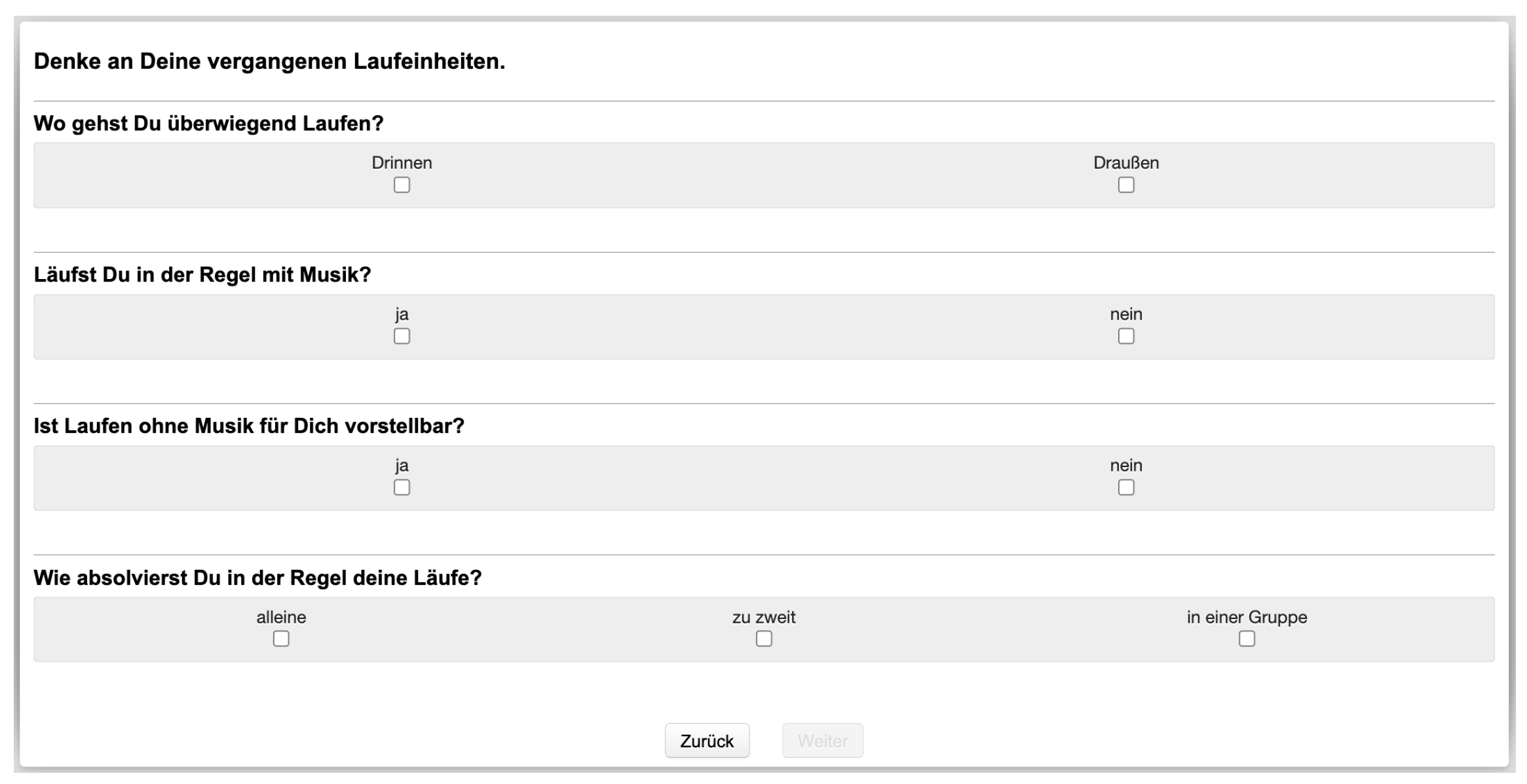Tick 'nein' checkbox under 'Läufst Du mit Musik'
The width and height of the screenshot is (1527, 784).
[1125, 337]
